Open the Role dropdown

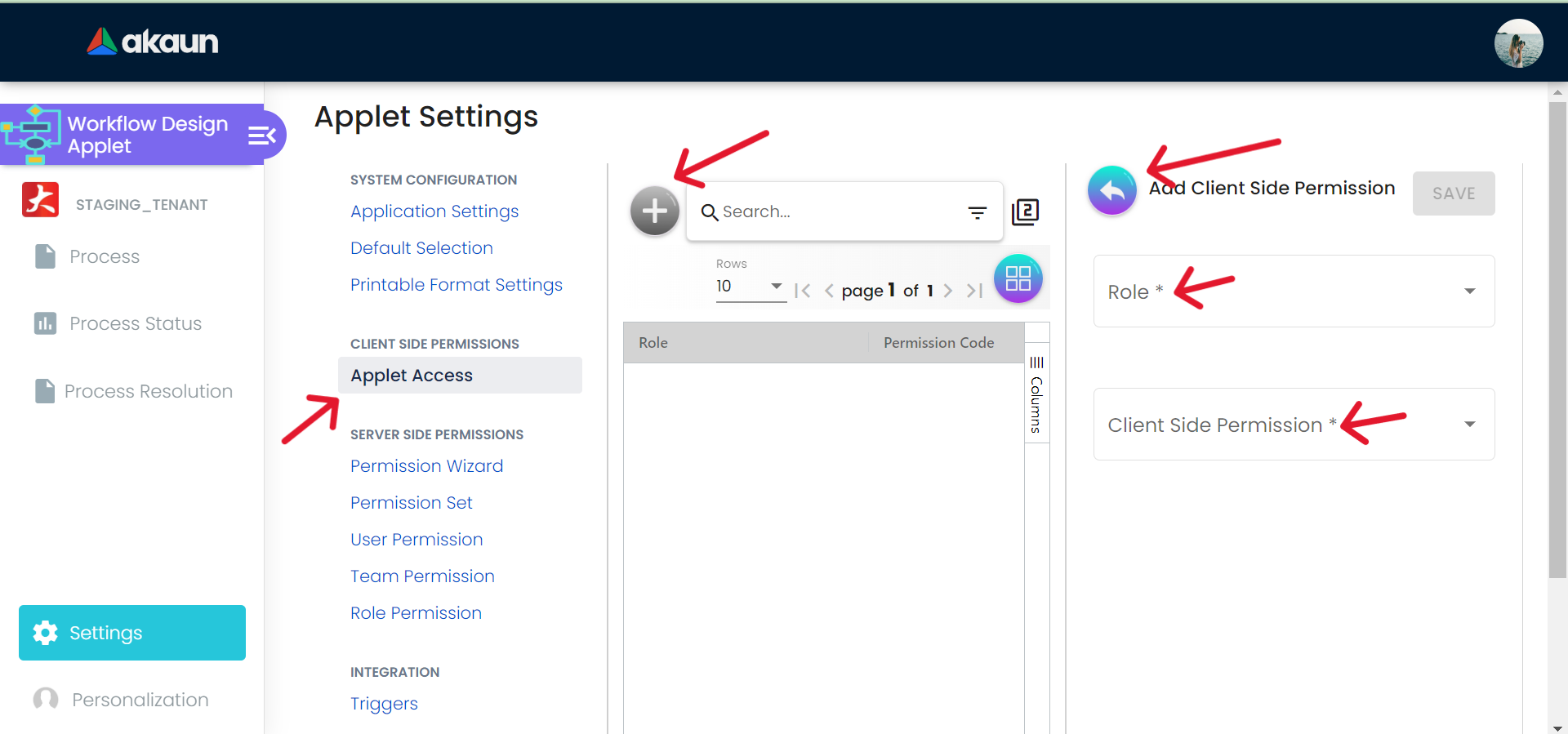[x=1294, y=291]
